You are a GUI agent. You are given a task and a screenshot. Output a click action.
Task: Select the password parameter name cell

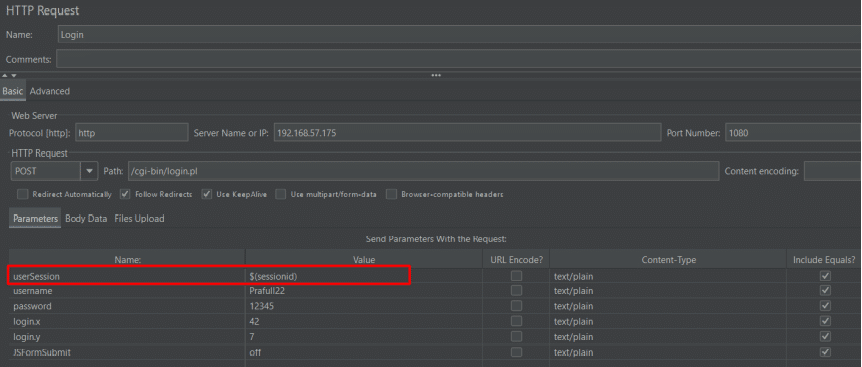coord(127,306)
